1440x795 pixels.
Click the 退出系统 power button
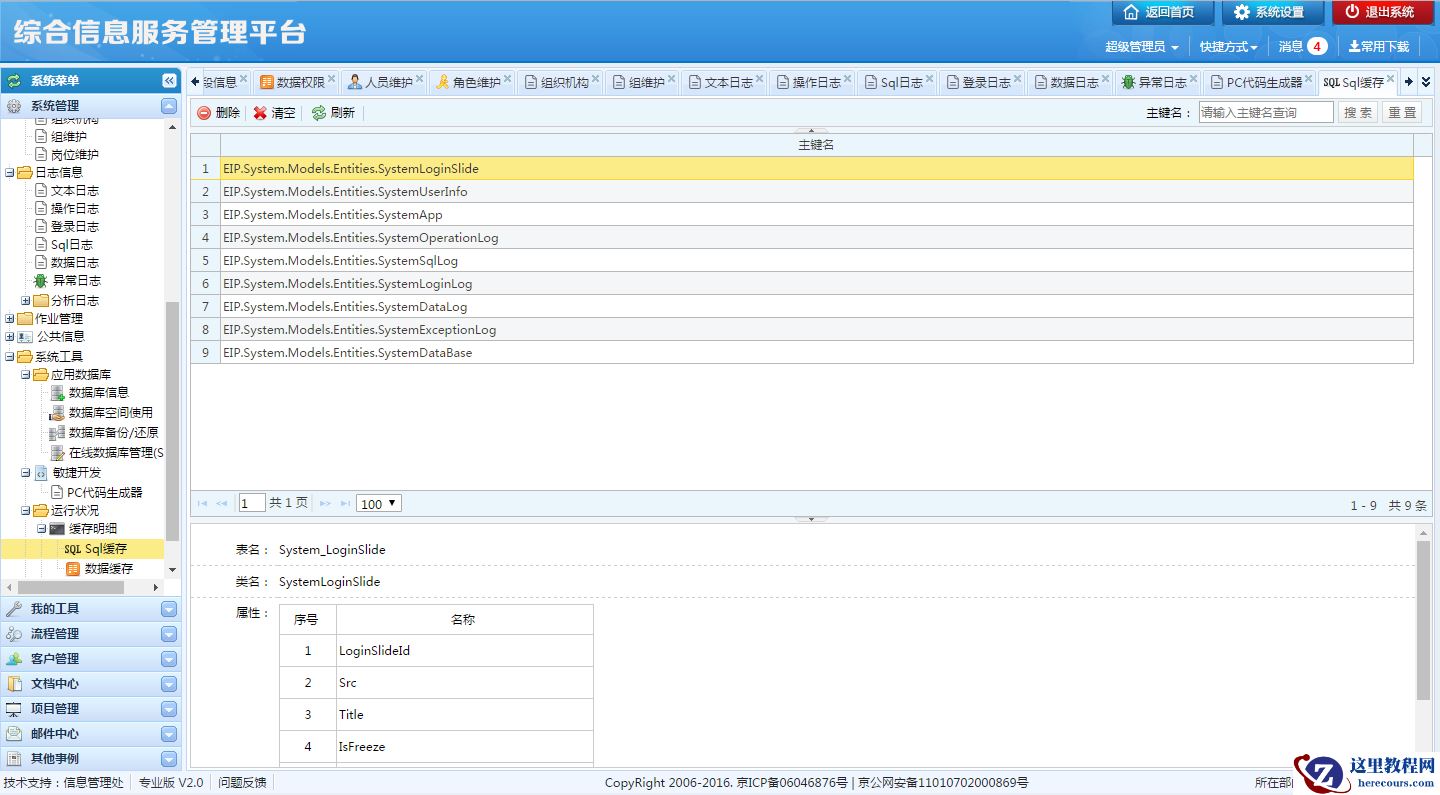click(x=1382, y=12)
